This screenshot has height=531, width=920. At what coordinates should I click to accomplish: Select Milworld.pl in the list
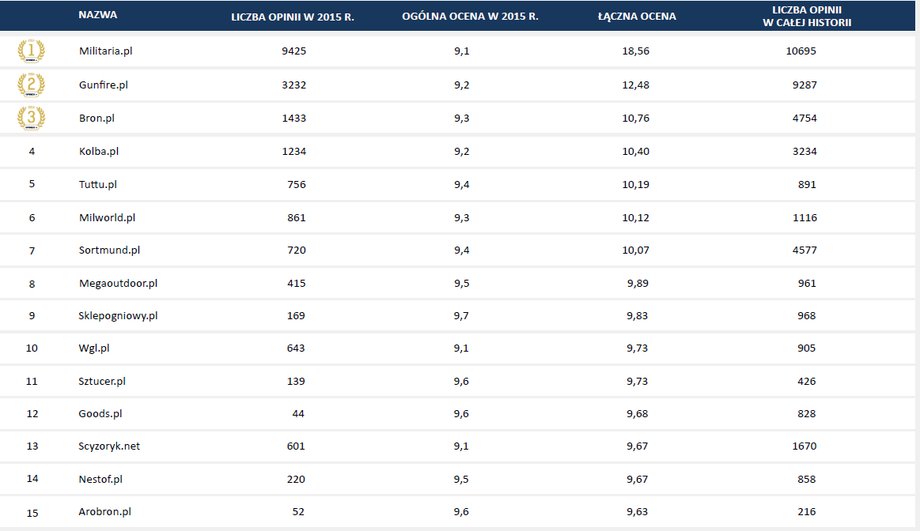[107, 218]
